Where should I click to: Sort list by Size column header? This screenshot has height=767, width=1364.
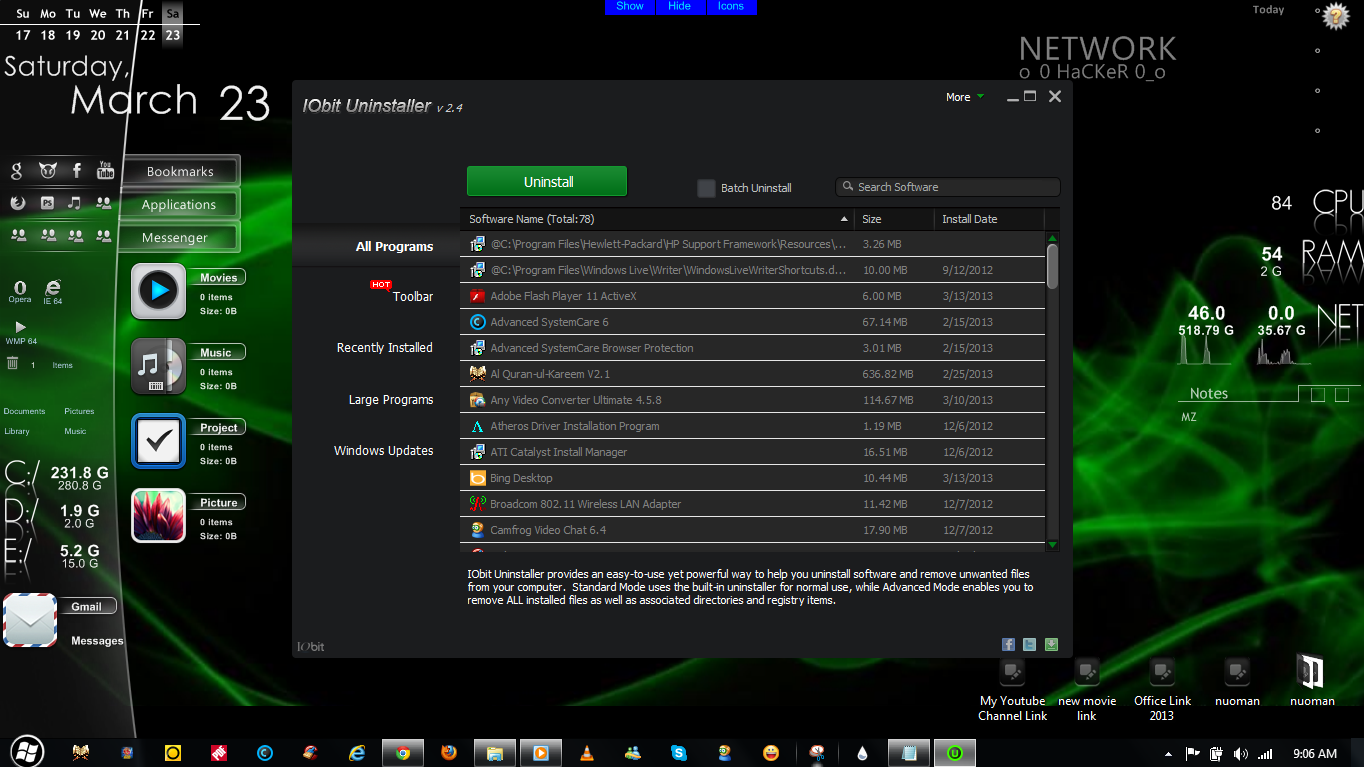pos(894,219)
